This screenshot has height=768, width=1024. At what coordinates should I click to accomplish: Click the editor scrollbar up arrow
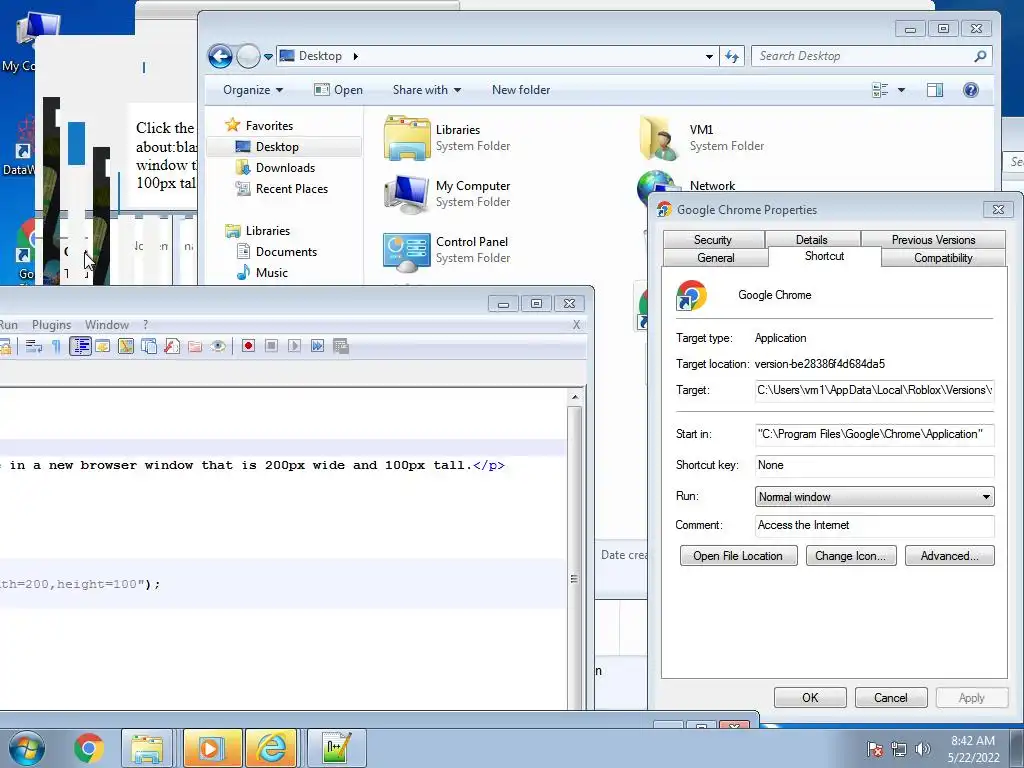pyautogui.click(x=575, y=397)
